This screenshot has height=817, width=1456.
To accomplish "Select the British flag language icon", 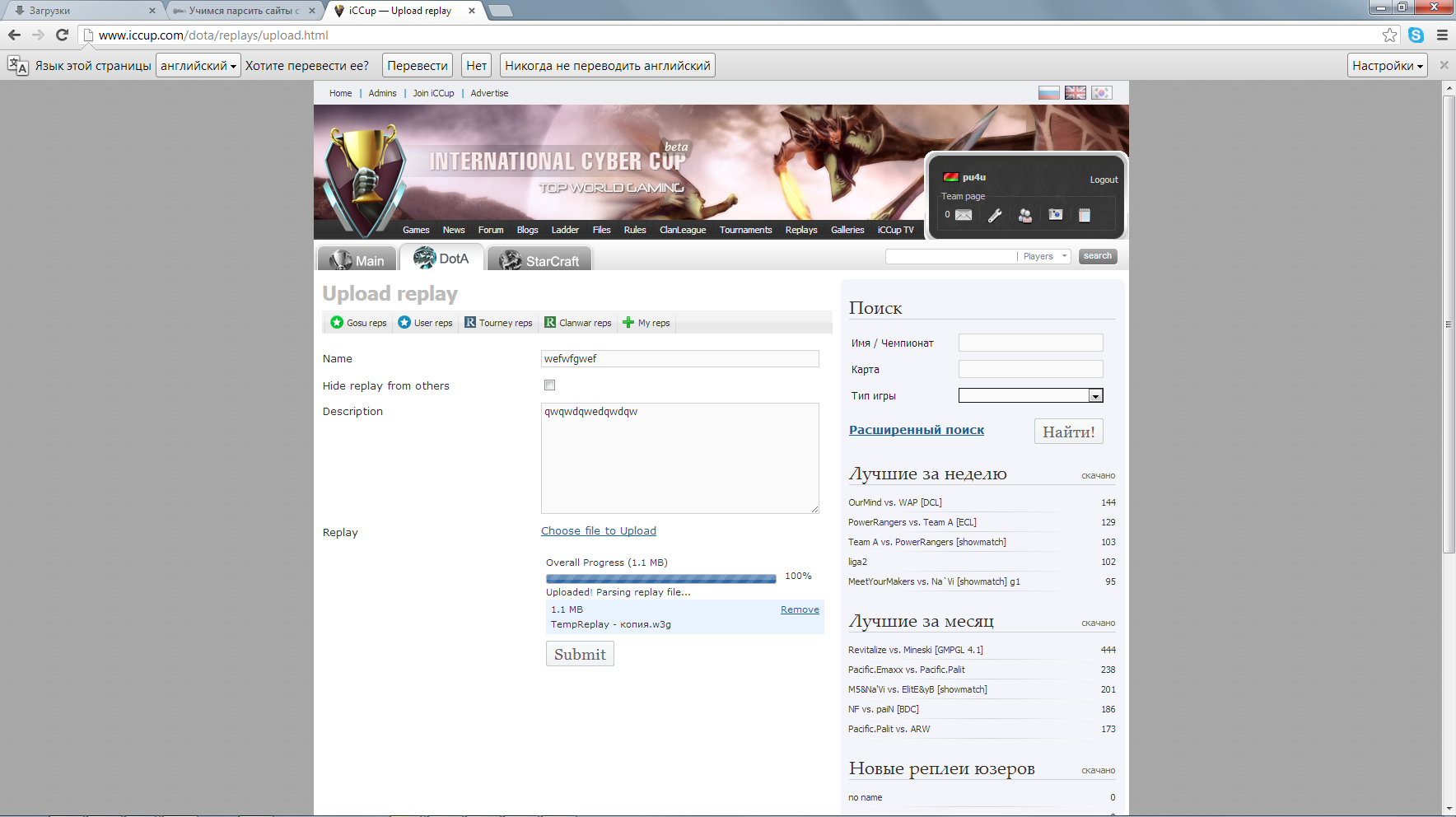I will click(x=1075, y=93).
